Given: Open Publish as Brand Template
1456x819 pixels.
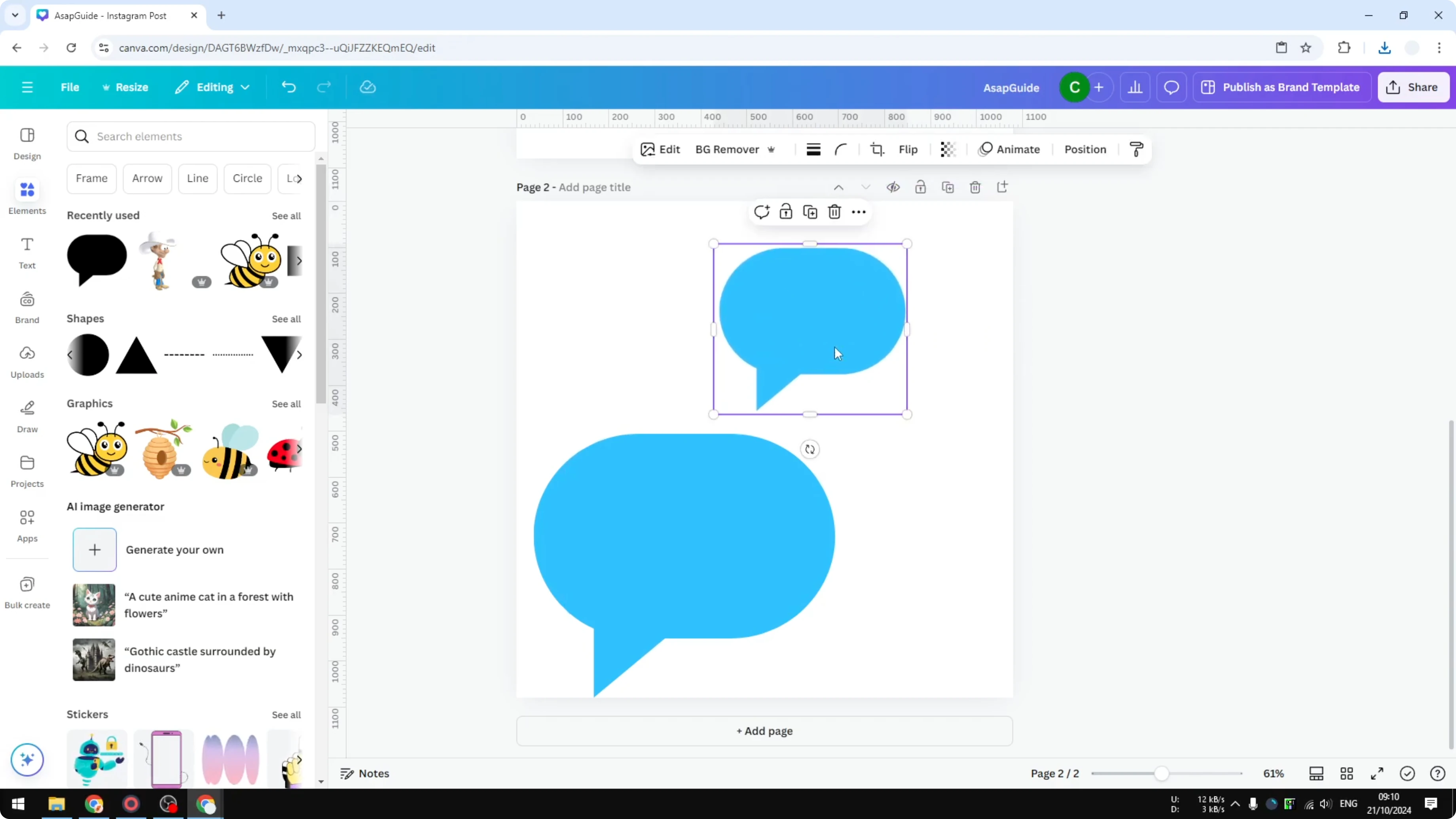Looking at the screenshot, I should coord(1282,87).
